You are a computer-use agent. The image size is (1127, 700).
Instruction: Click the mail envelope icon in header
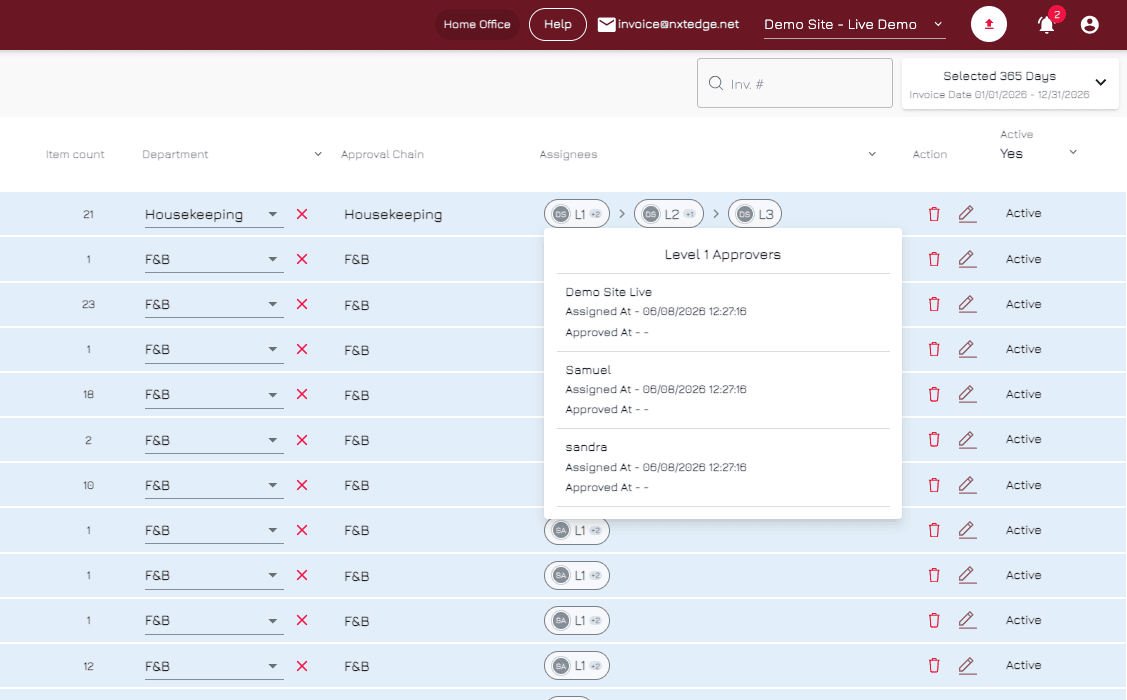607,24
